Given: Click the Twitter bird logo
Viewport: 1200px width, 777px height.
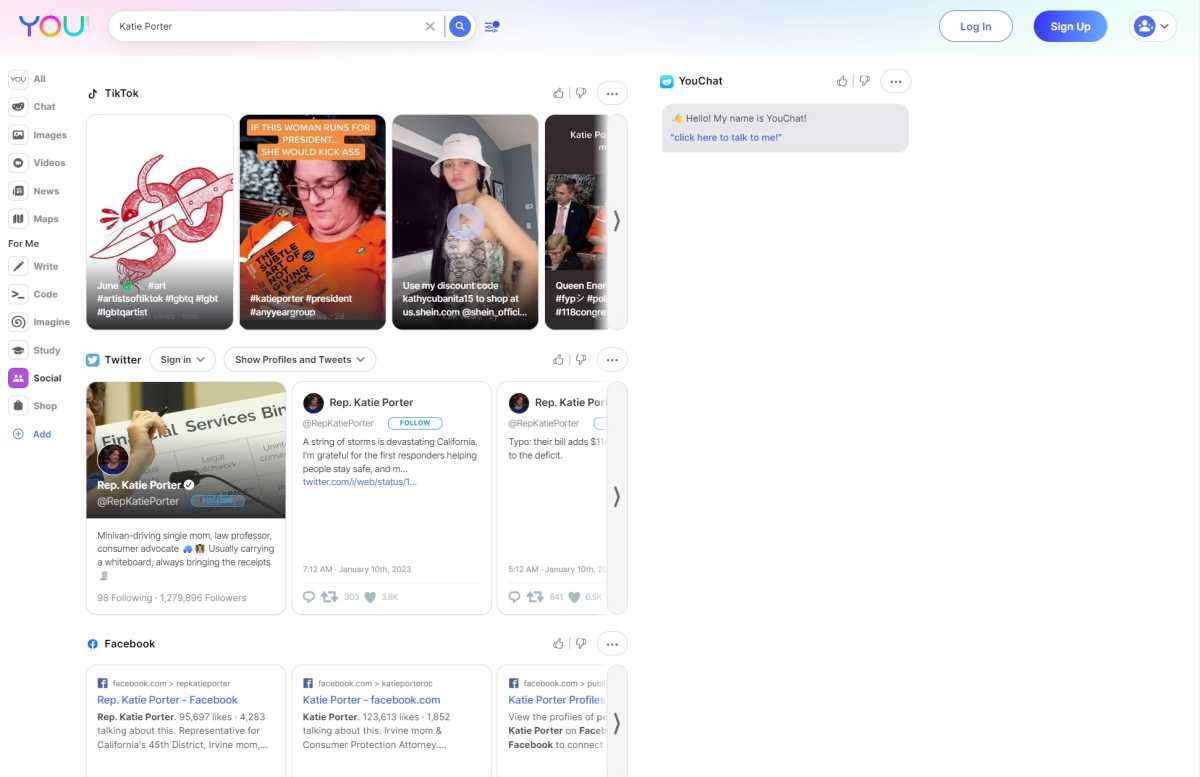Looking at the screenshot, I should [92, 360].
